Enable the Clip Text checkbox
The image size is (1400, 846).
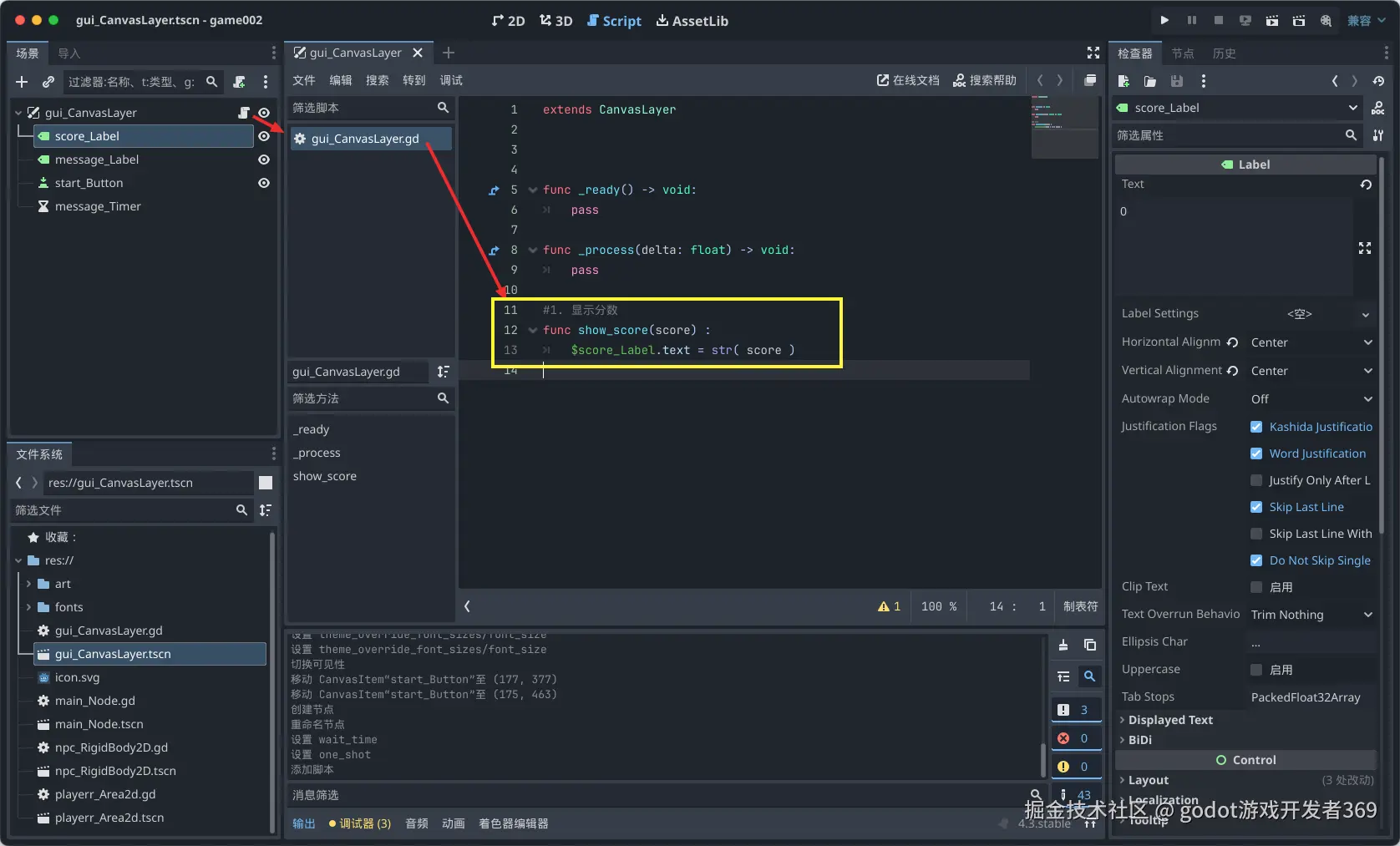tap(1256, 587)
